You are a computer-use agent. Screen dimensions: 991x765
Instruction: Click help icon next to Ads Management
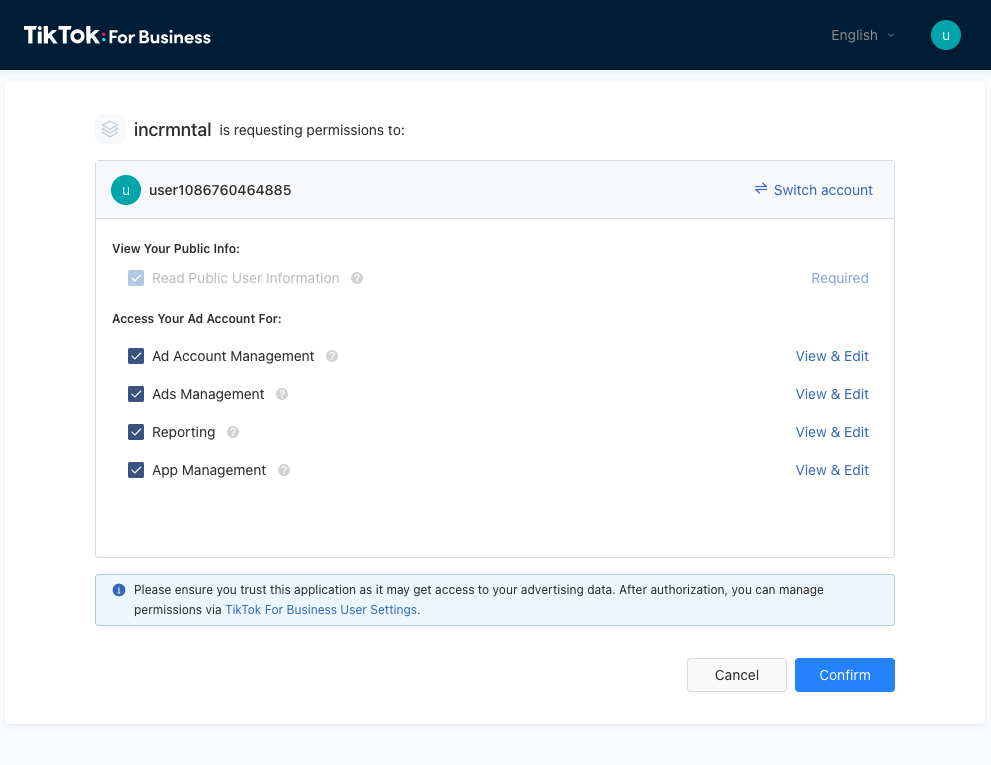(282, 395)
